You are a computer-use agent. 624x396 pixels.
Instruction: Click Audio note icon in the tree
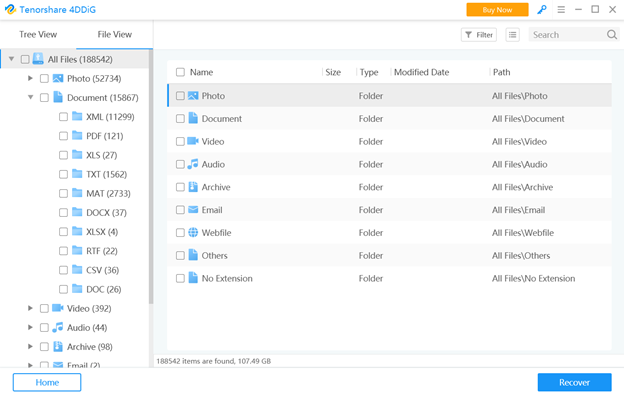click(58, 327)
